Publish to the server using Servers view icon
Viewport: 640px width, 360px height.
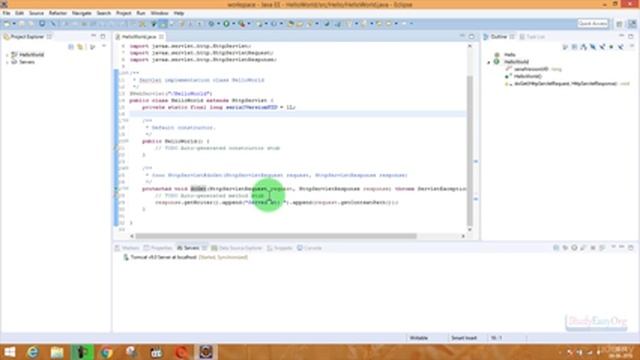(602, 248)
